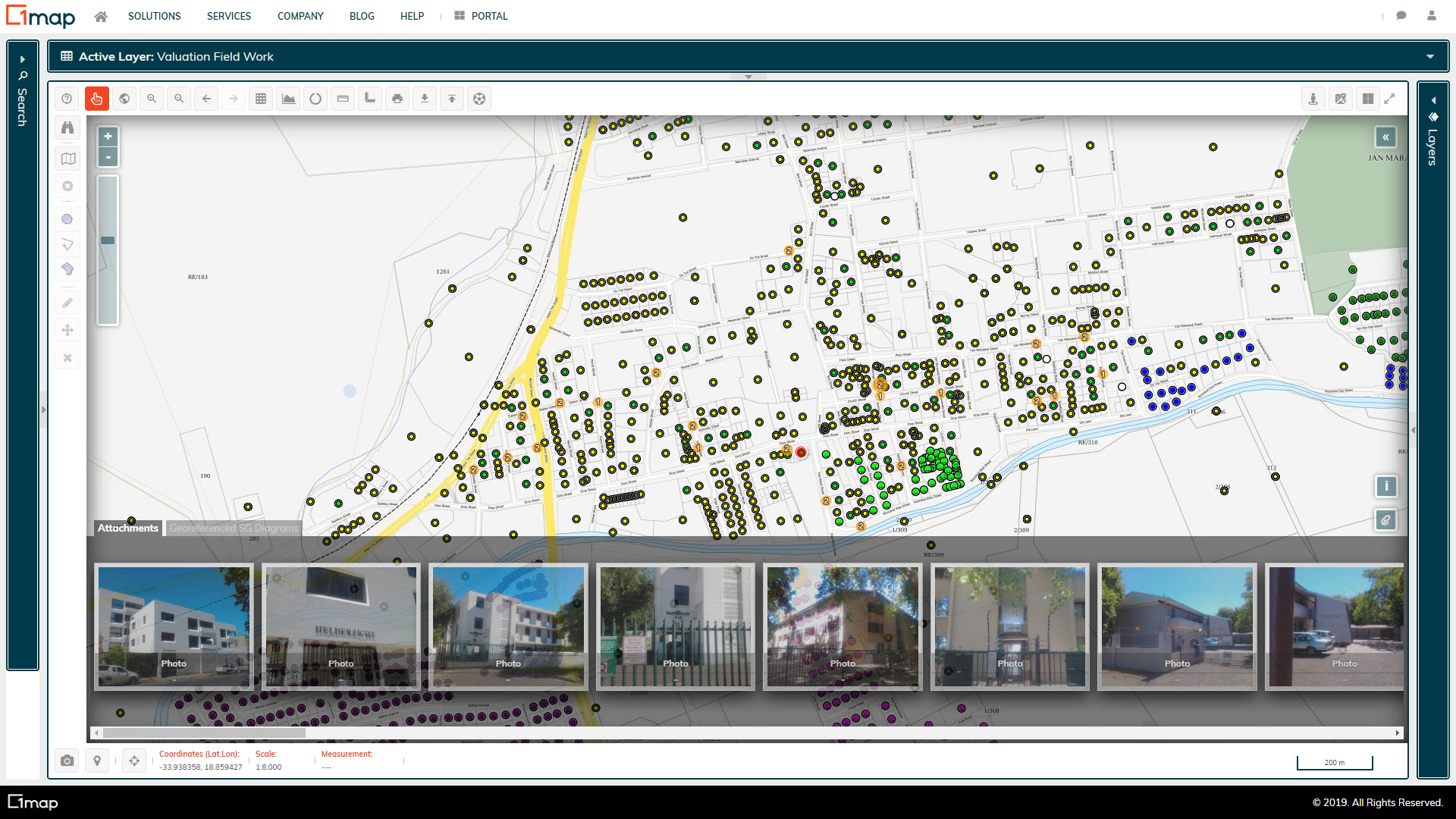Select the pan hand tool
This screenshot has width=1456, height=819.
point(96,99)
